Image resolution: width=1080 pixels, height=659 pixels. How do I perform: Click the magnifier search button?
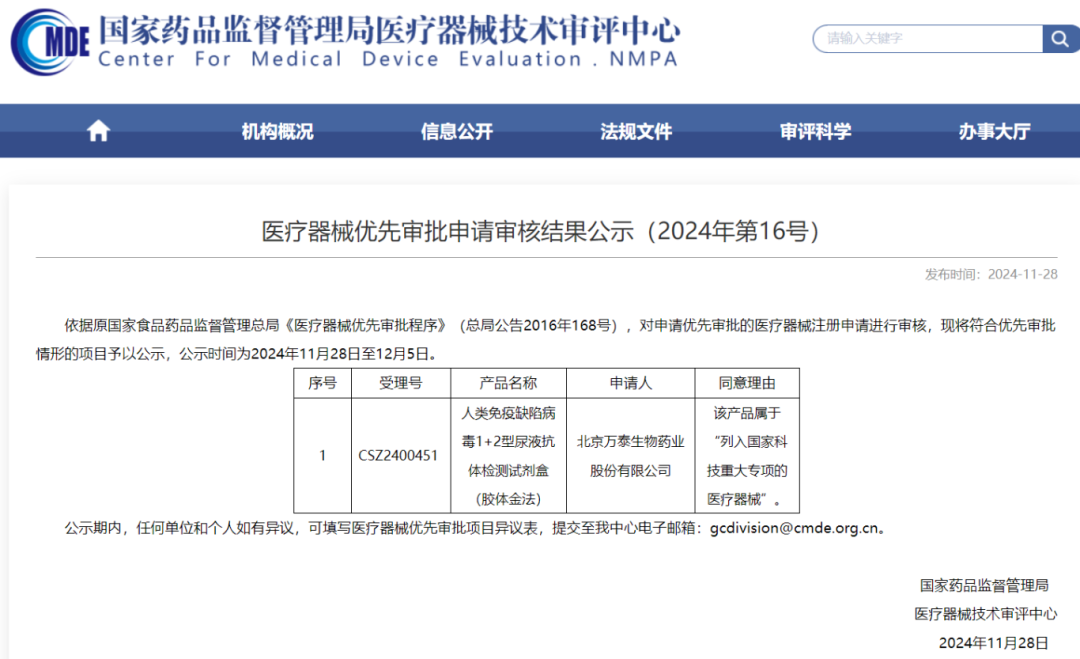tap(1060, 39)
